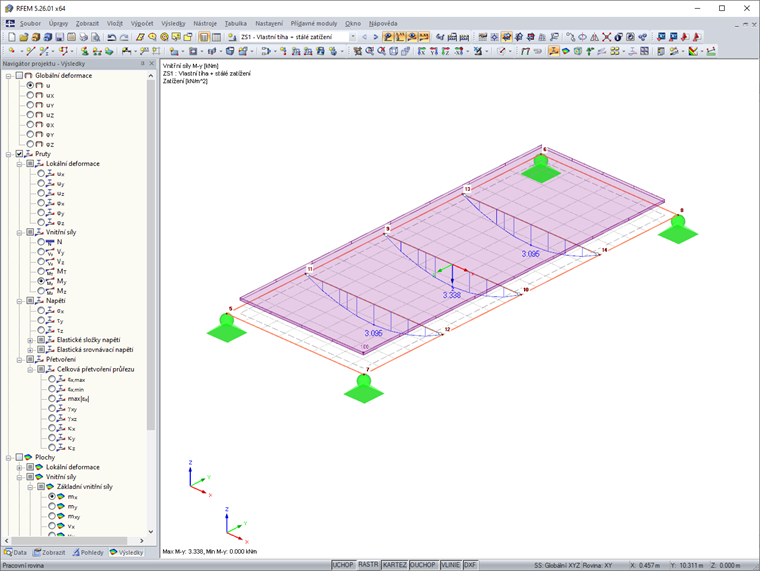Toggle green arrow support reactions icon
The width and height of the screenshot is (760, 571).
pyautogui.click(x=589, y=51)
